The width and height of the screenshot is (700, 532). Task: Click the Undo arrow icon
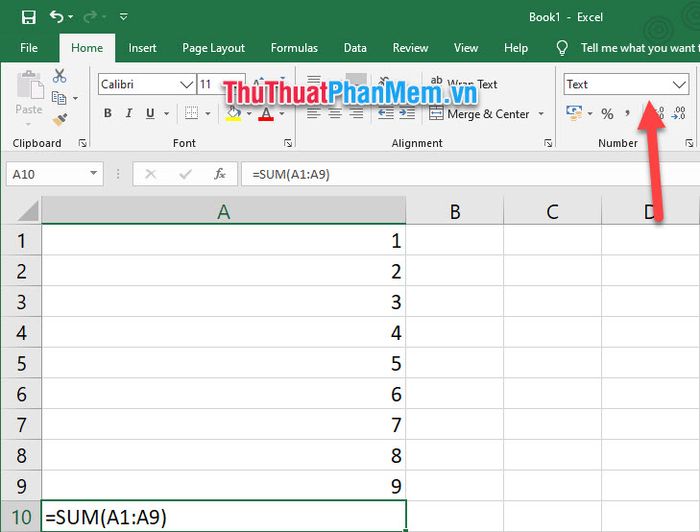click(56, 17)
